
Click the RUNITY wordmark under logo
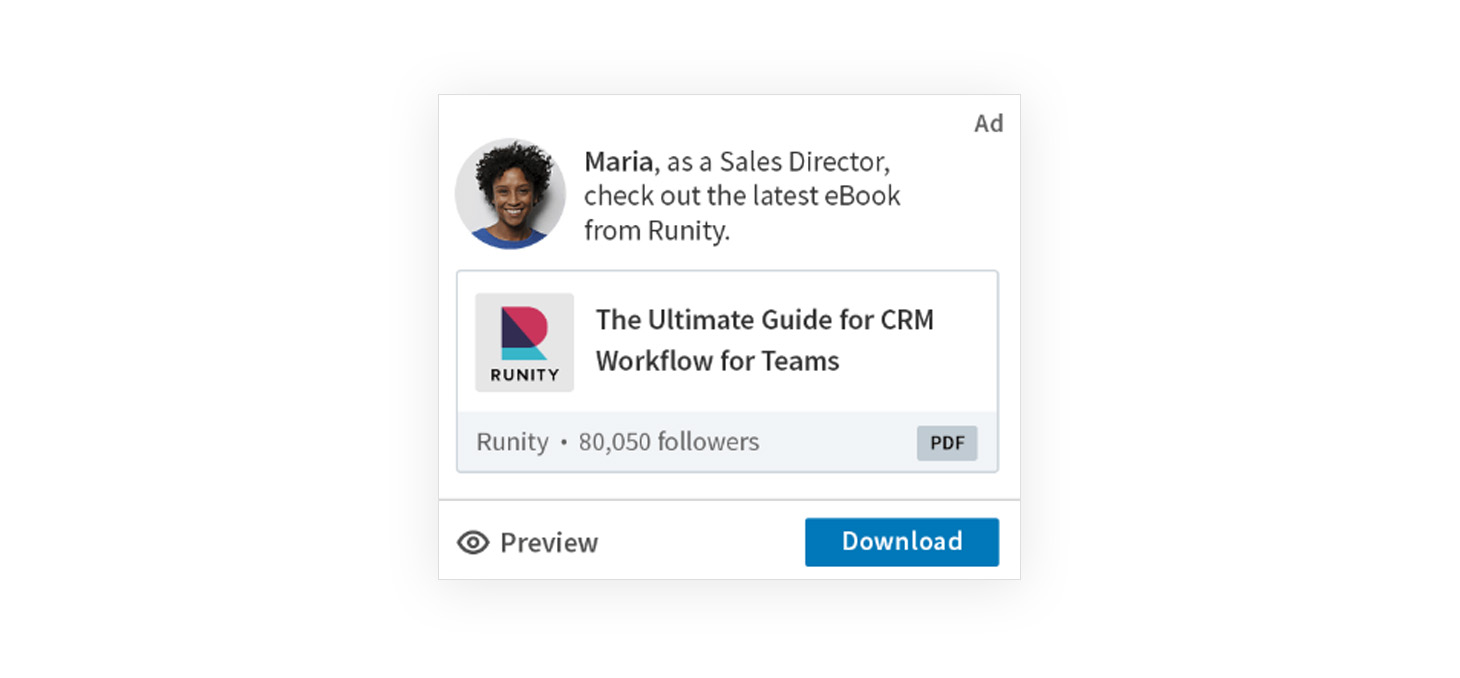pyautogui.click(x=525, y=375)
